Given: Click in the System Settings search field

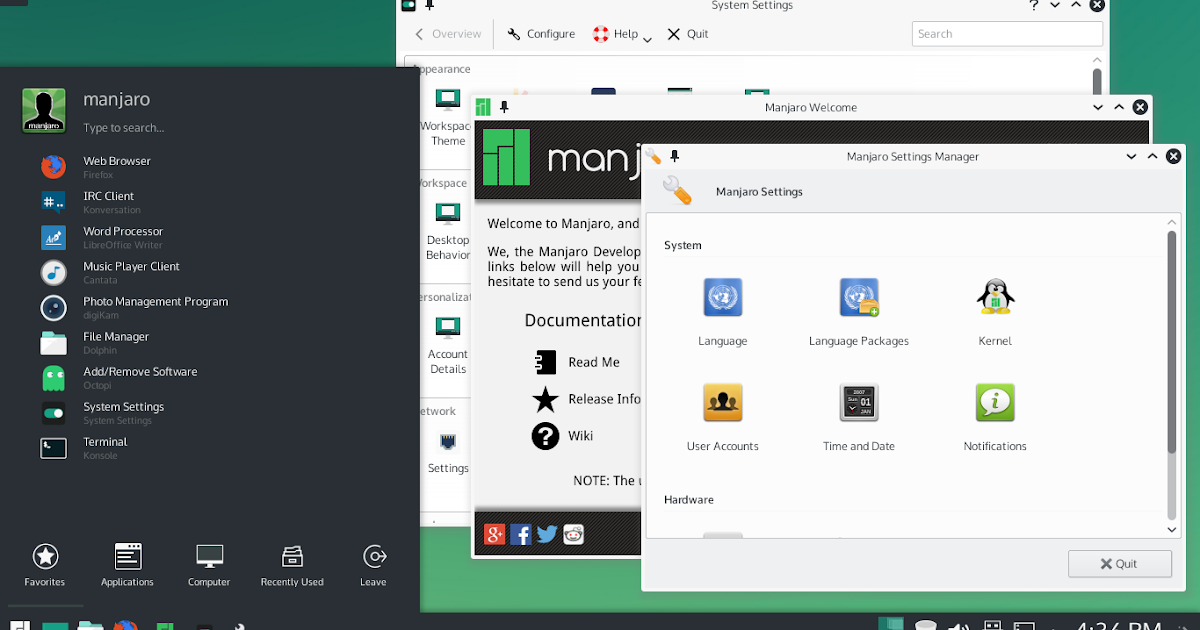Looking at the screenshot, I should [1006, 33].
